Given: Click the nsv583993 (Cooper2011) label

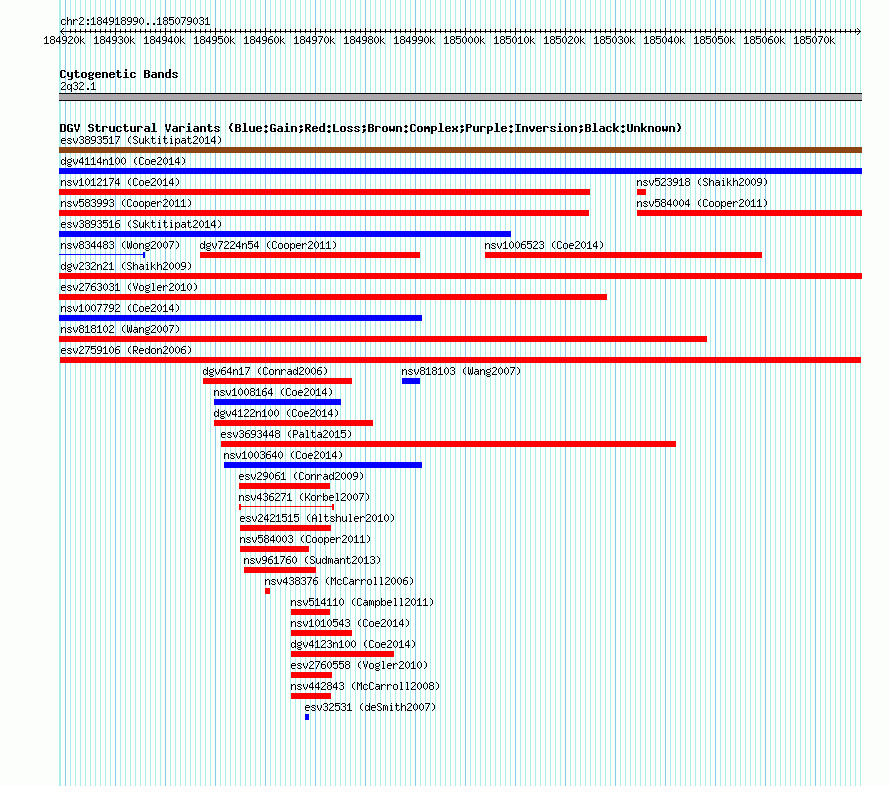Looking at the screenshot, I should click(126, 203).
